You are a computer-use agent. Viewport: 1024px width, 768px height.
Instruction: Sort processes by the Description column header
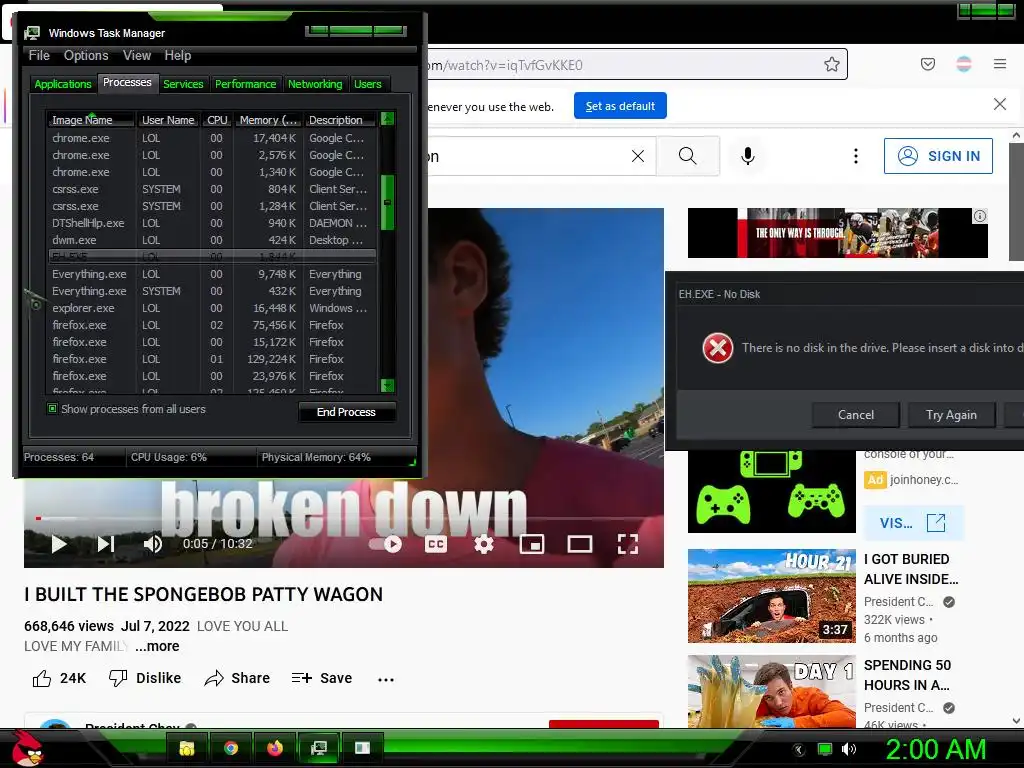340,120
